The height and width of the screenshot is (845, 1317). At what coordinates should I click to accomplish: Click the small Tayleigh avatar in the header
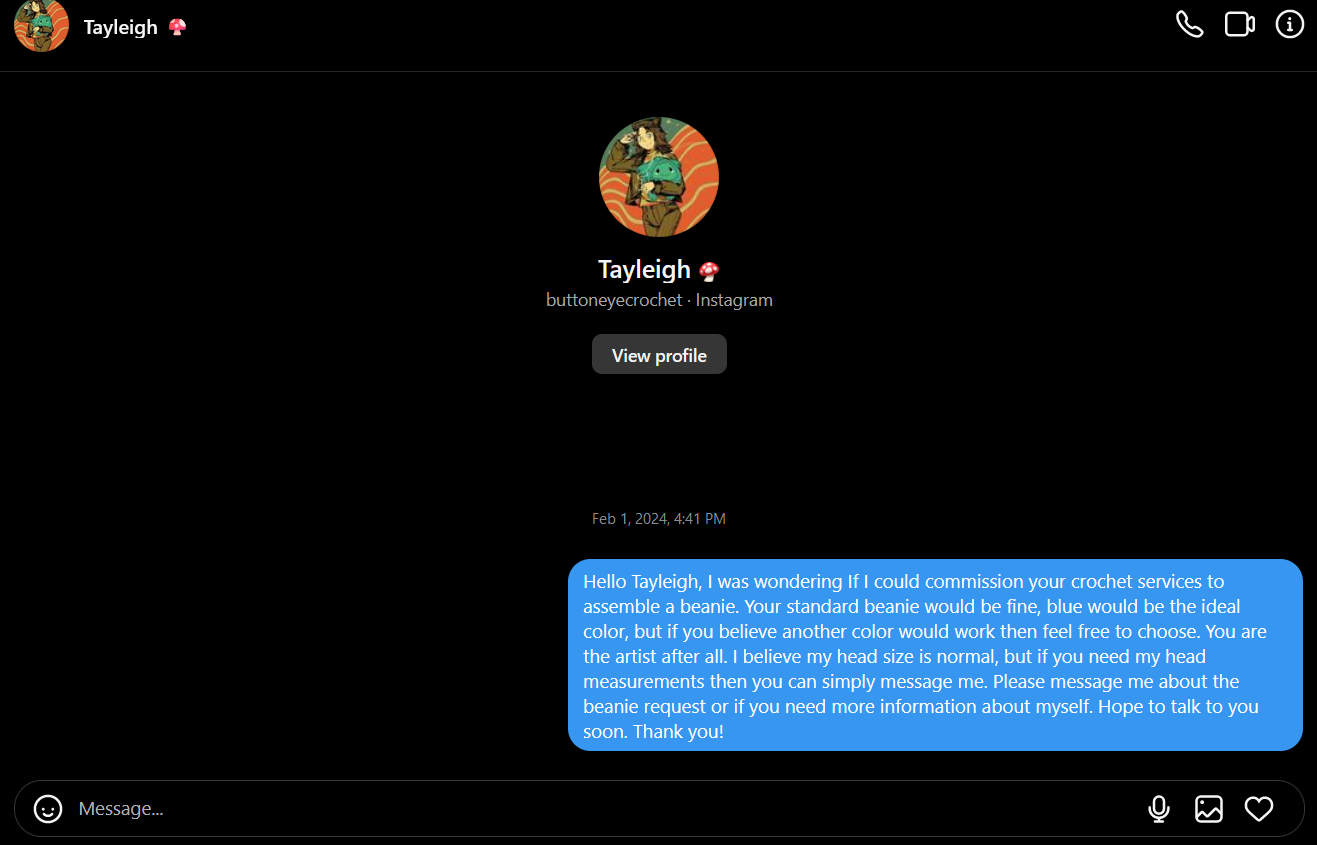pyautogui.click(x=42, y=25)
